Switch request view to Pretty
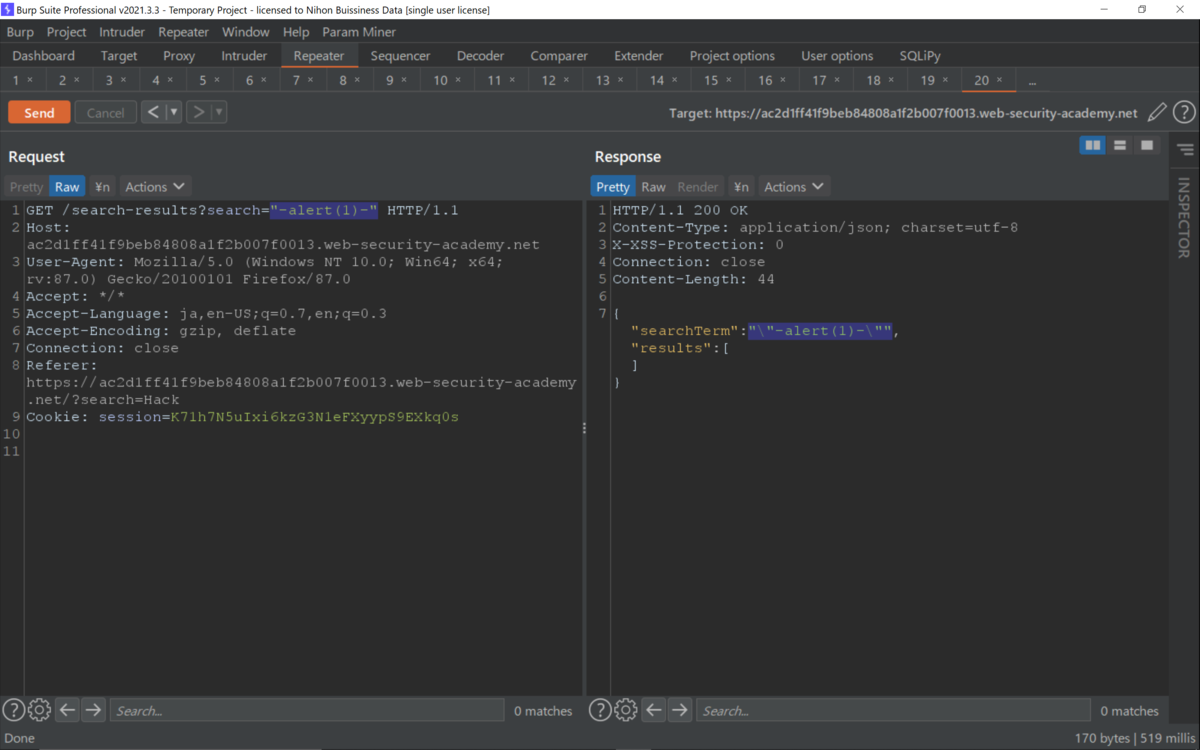The width and height of the screenshot is (1200, 750). (27, 186)
